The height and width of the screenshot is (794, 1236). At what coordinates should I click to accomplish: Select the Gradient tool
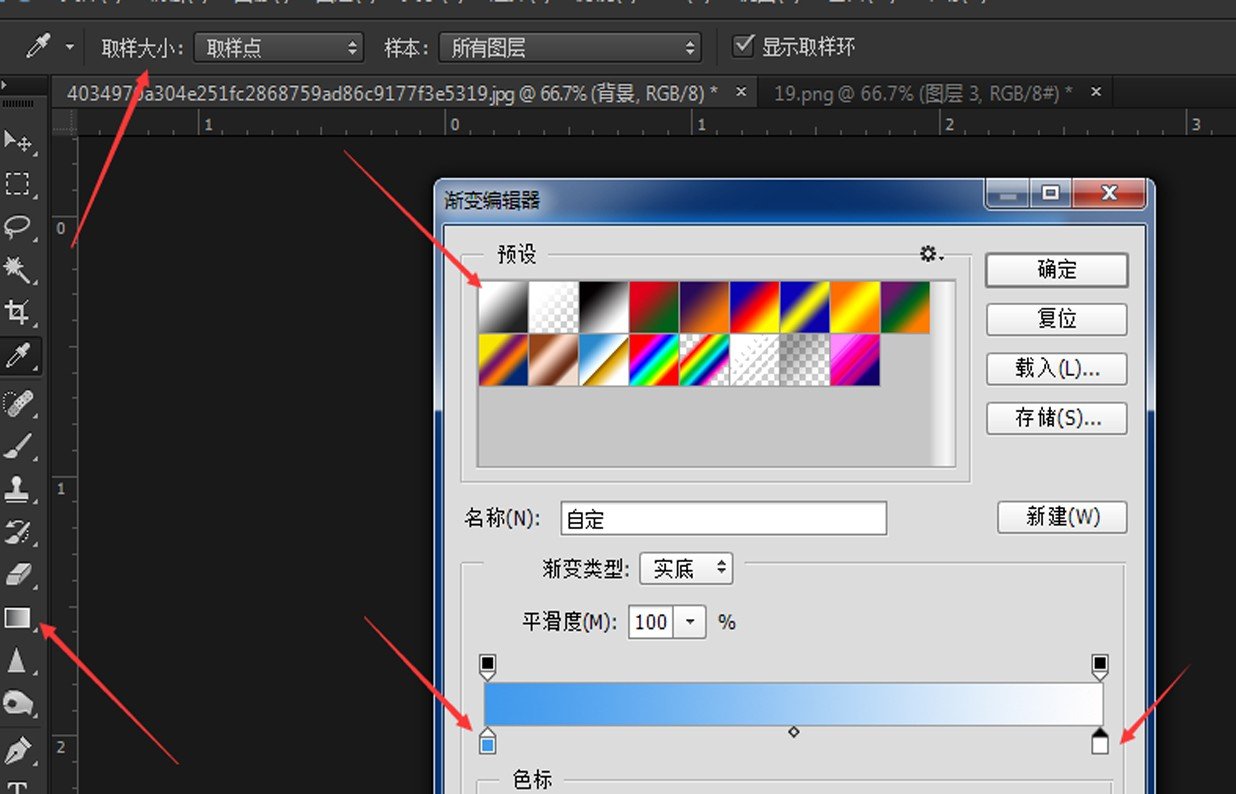click(18, 618)
